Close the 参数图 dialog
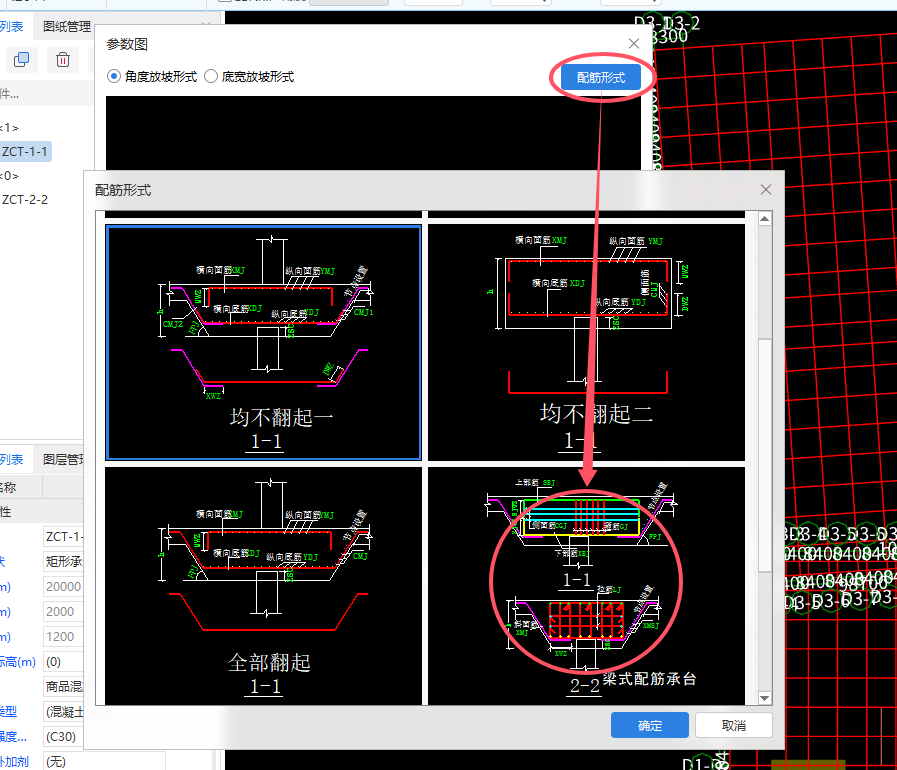The height and width of the screenshot is (770, 897). 634,43
